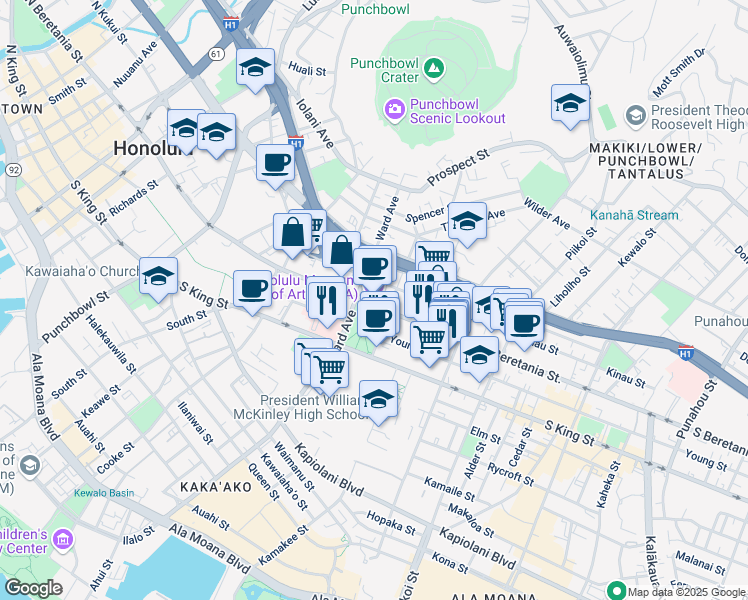Click the Iolani Ave label
This screenshot has height=600, width=748.
point(315,124)
